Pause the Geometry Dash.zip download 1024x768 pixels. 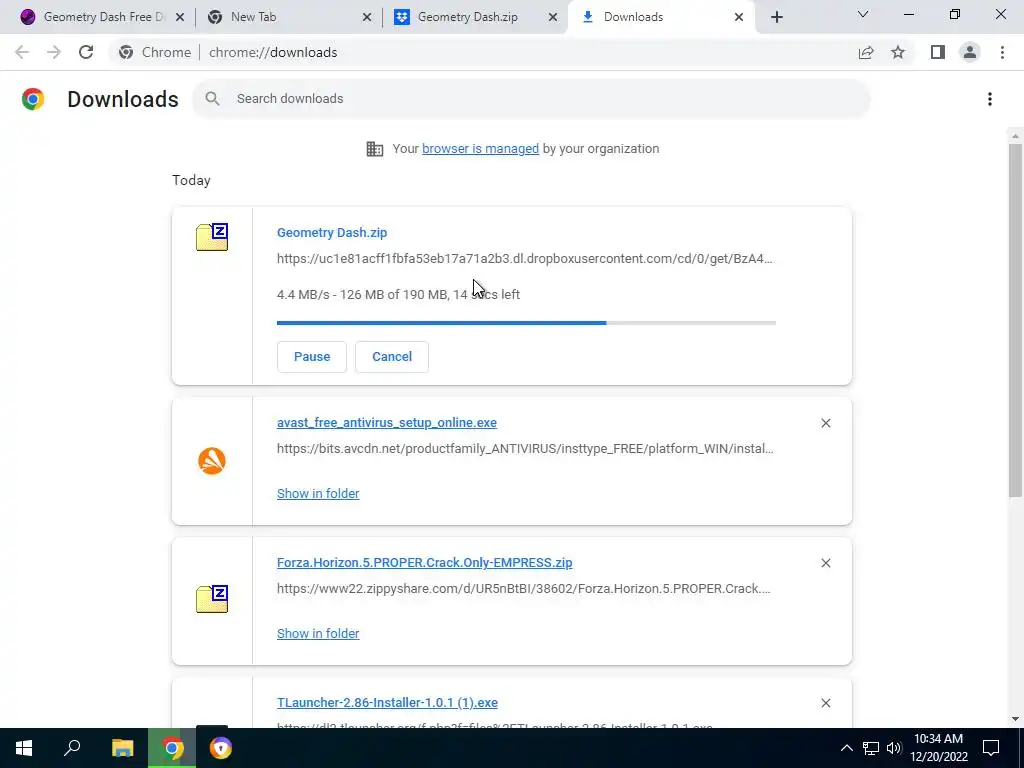tap(312, 357)
